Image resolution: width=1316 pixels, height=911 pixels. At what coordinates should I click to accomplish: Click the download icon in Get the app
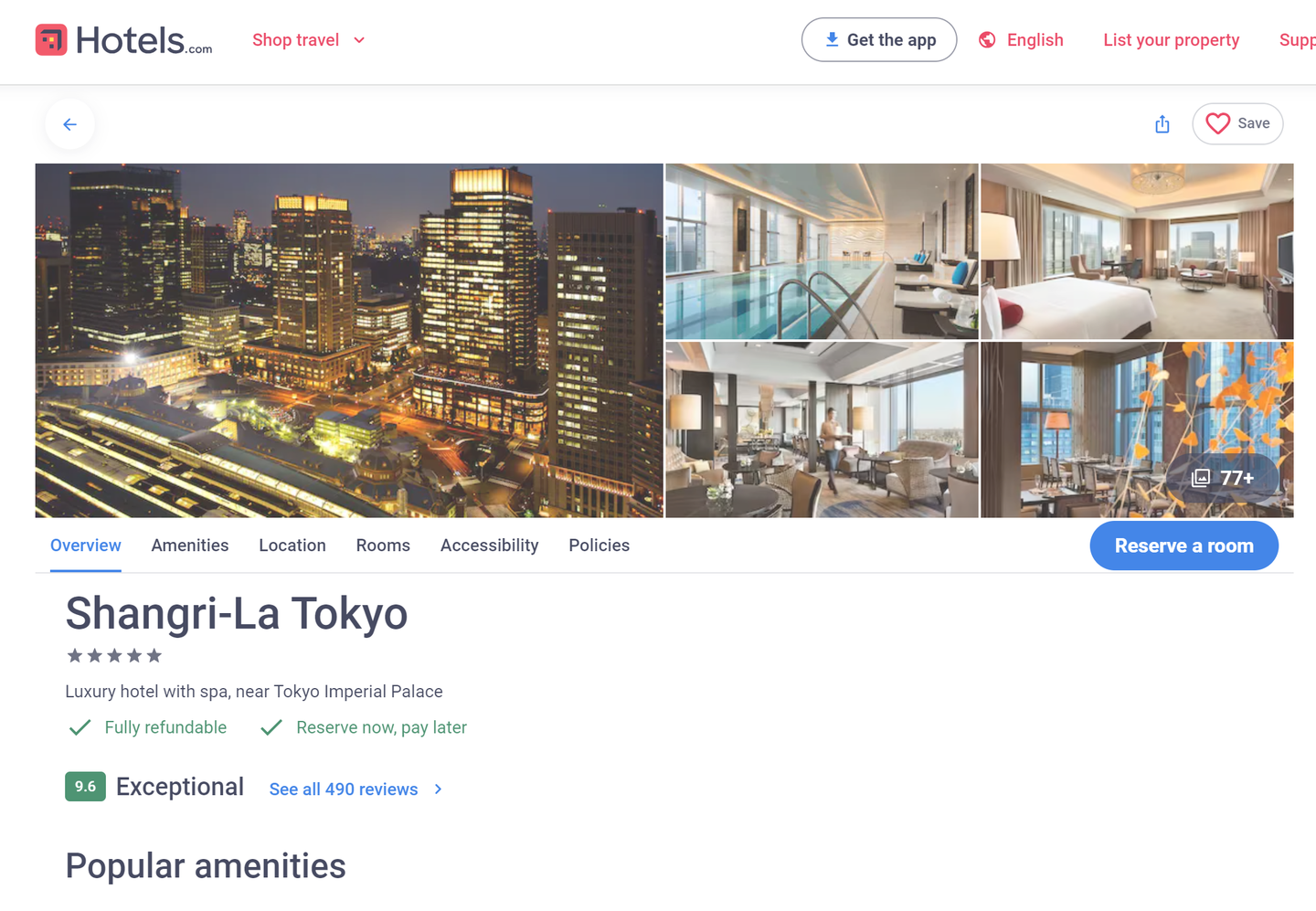tap(832, 39)
